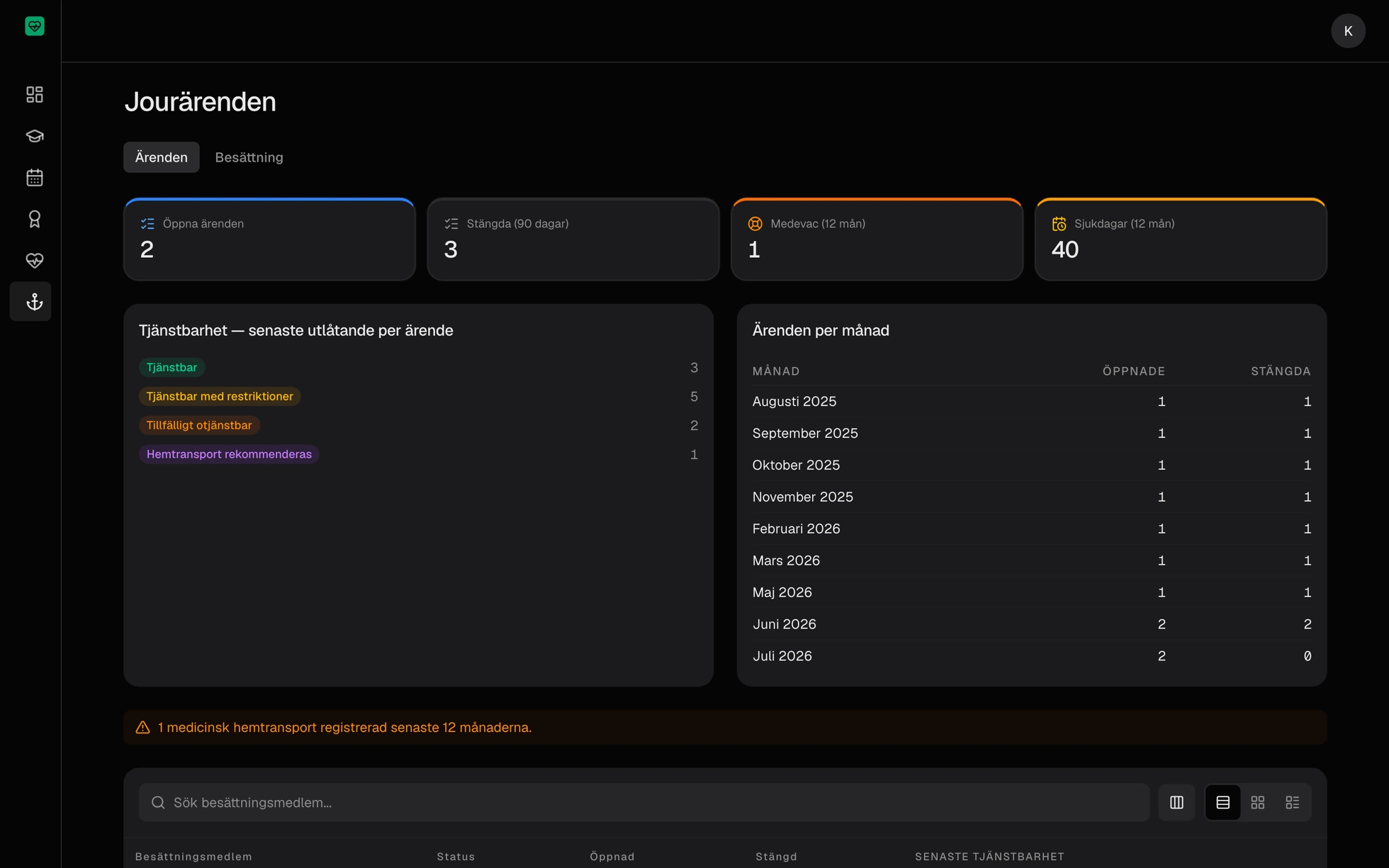Select the Ärenden tab
Image resolution: width=1389 pixels, height=868 pixels.
click(x=162, y=157)
